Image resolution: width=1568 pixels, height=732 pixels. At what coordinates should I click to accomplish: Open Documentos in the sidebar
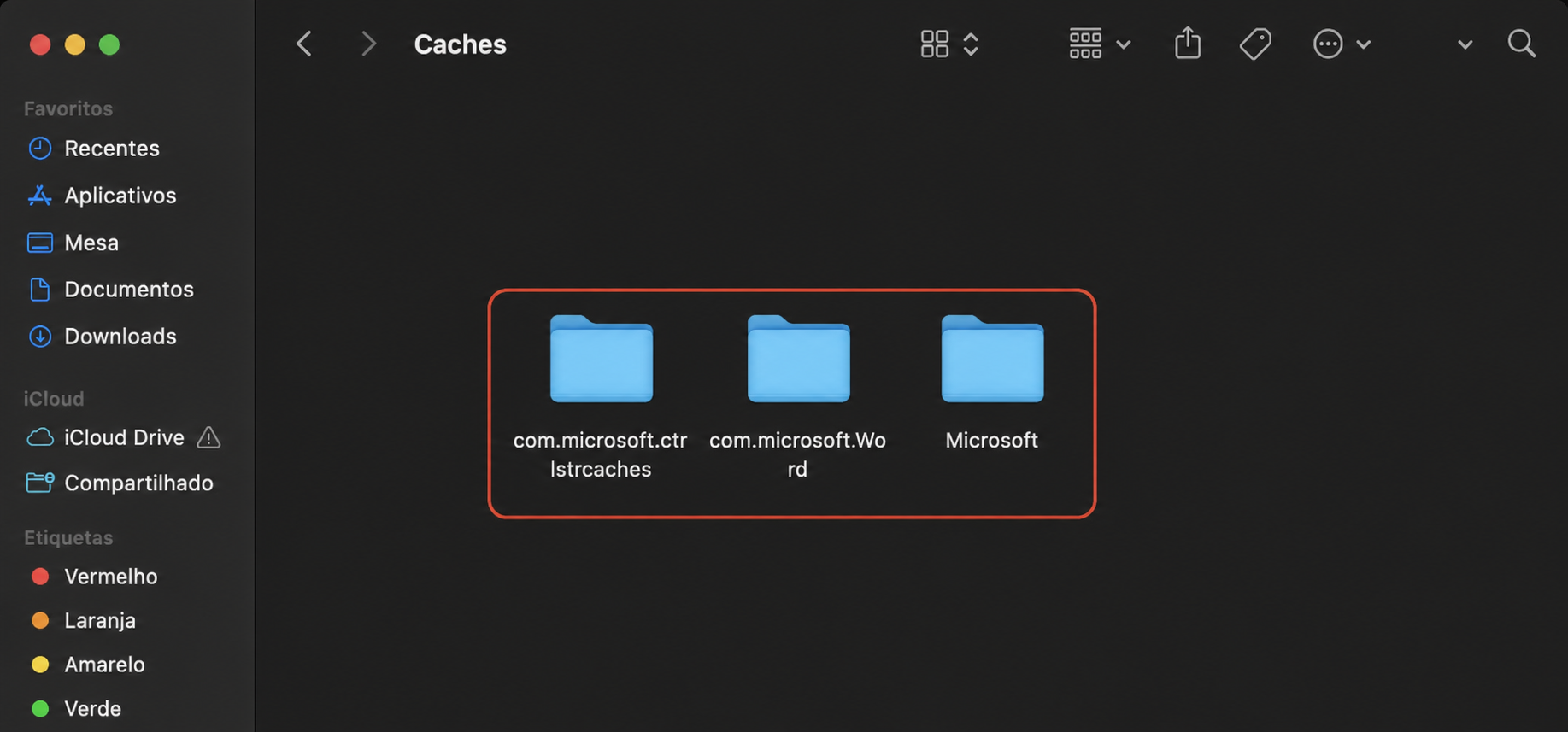[129, 290]
